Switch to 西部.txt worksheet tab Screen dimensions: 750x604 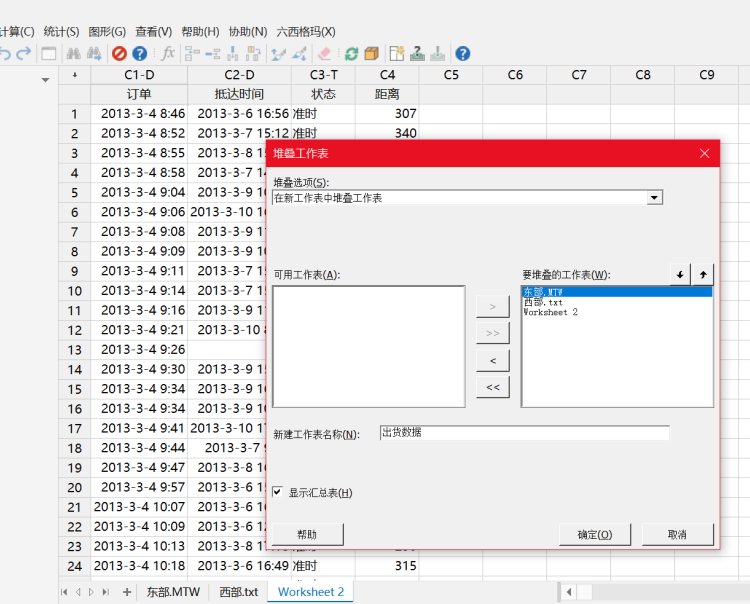point(239,592)
